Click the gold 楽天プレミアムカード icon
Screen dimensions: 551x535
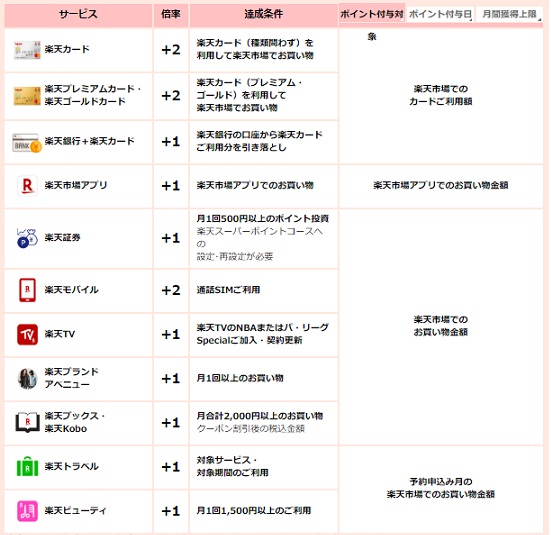coord(27,96)
